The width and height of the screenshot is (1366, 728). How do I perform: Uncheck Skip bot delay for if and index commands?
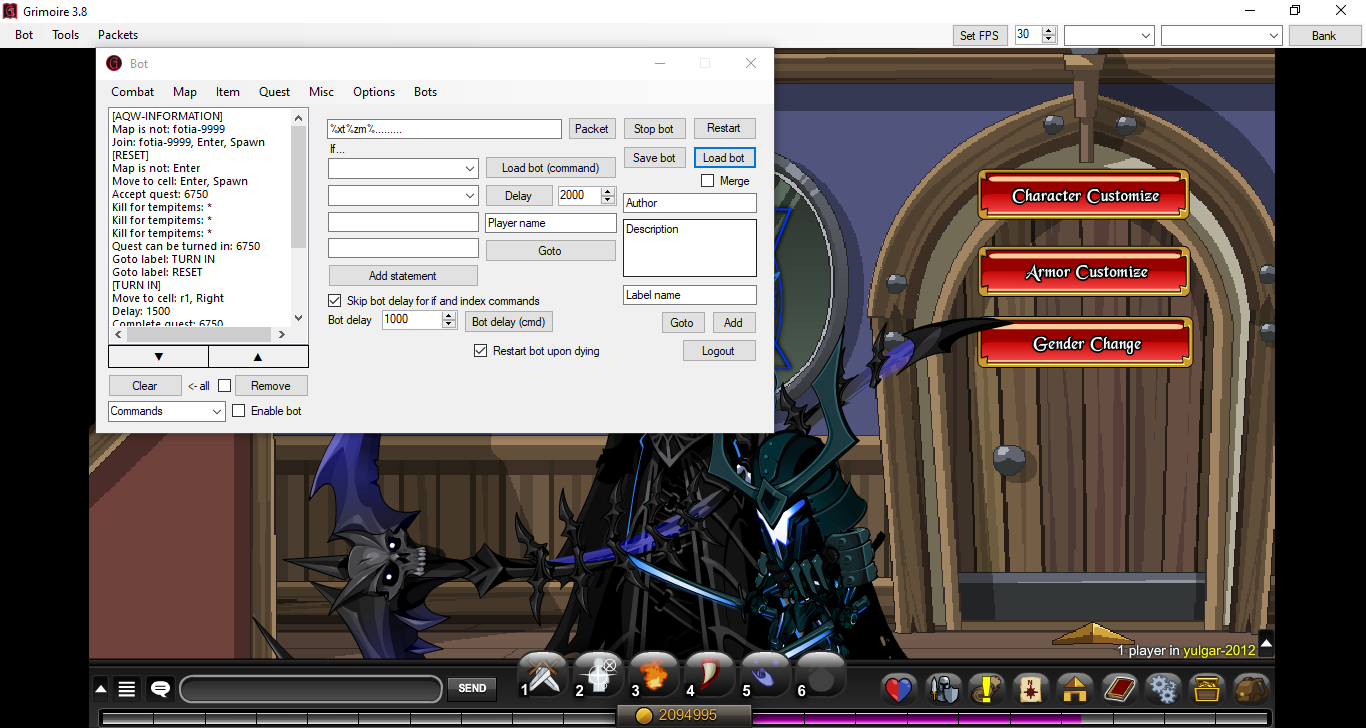pos(335,300)
